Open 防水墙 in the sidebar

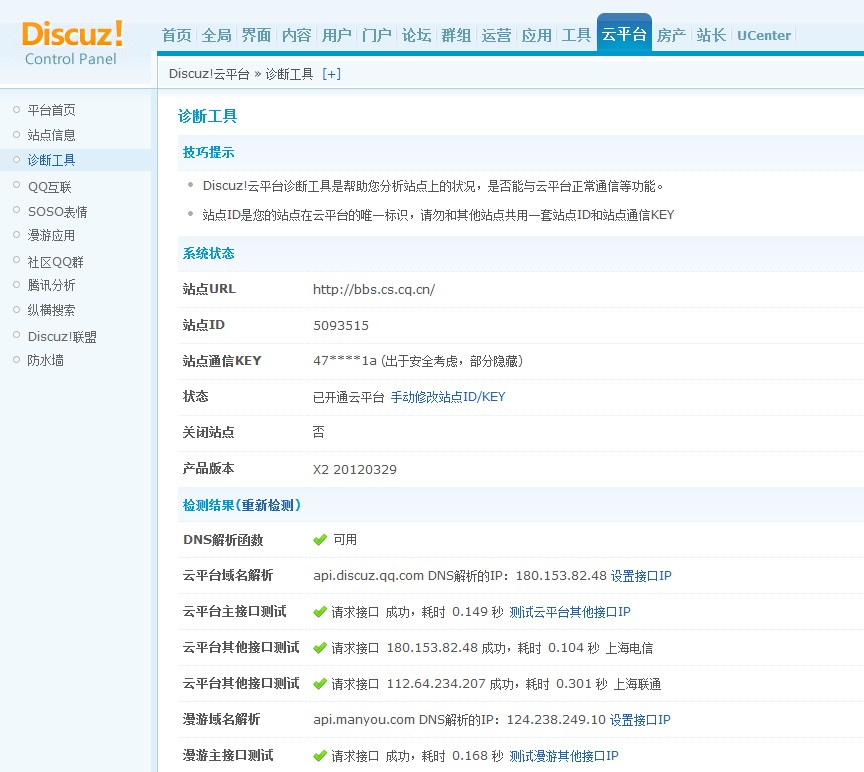click(x=46, y=360)
